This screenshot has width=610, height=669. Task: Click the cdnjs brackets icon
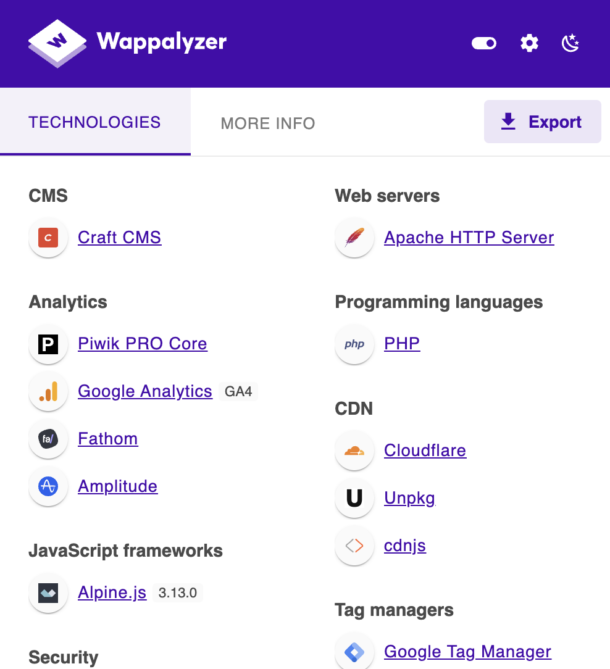coord(354,546)
